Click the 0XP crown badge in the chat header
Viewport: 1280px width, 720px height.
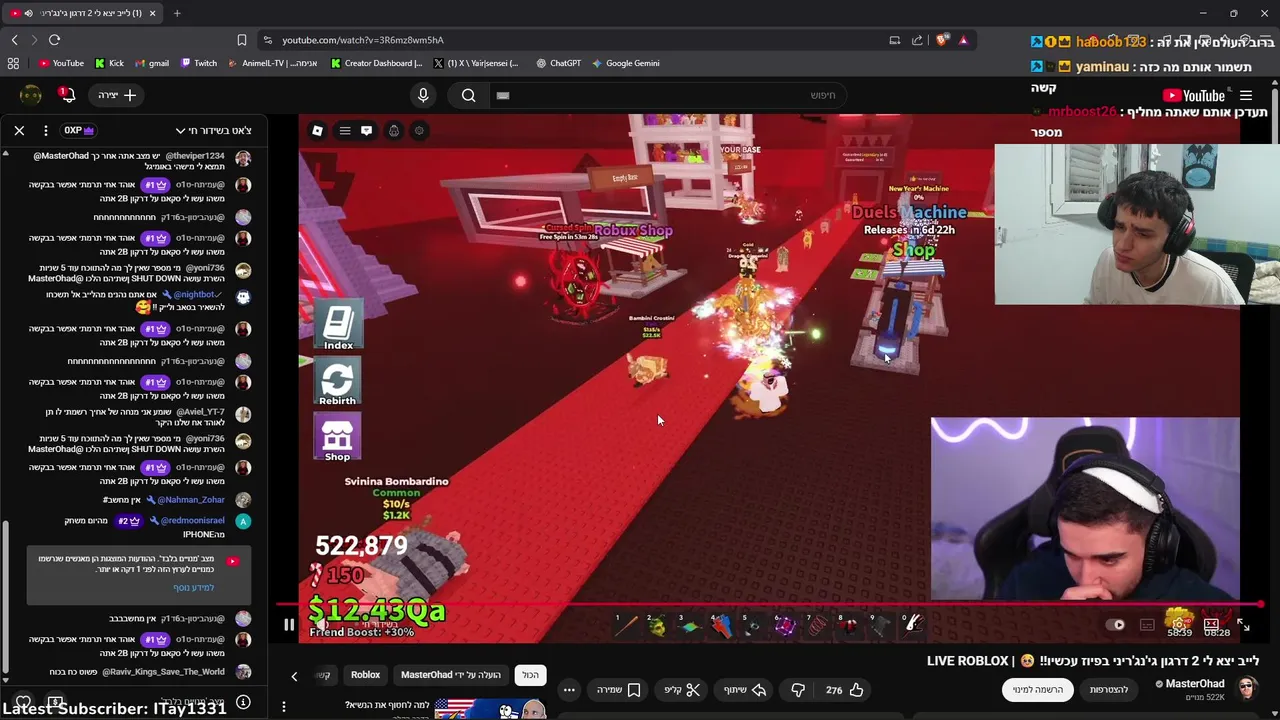click(x=78, y=130)
